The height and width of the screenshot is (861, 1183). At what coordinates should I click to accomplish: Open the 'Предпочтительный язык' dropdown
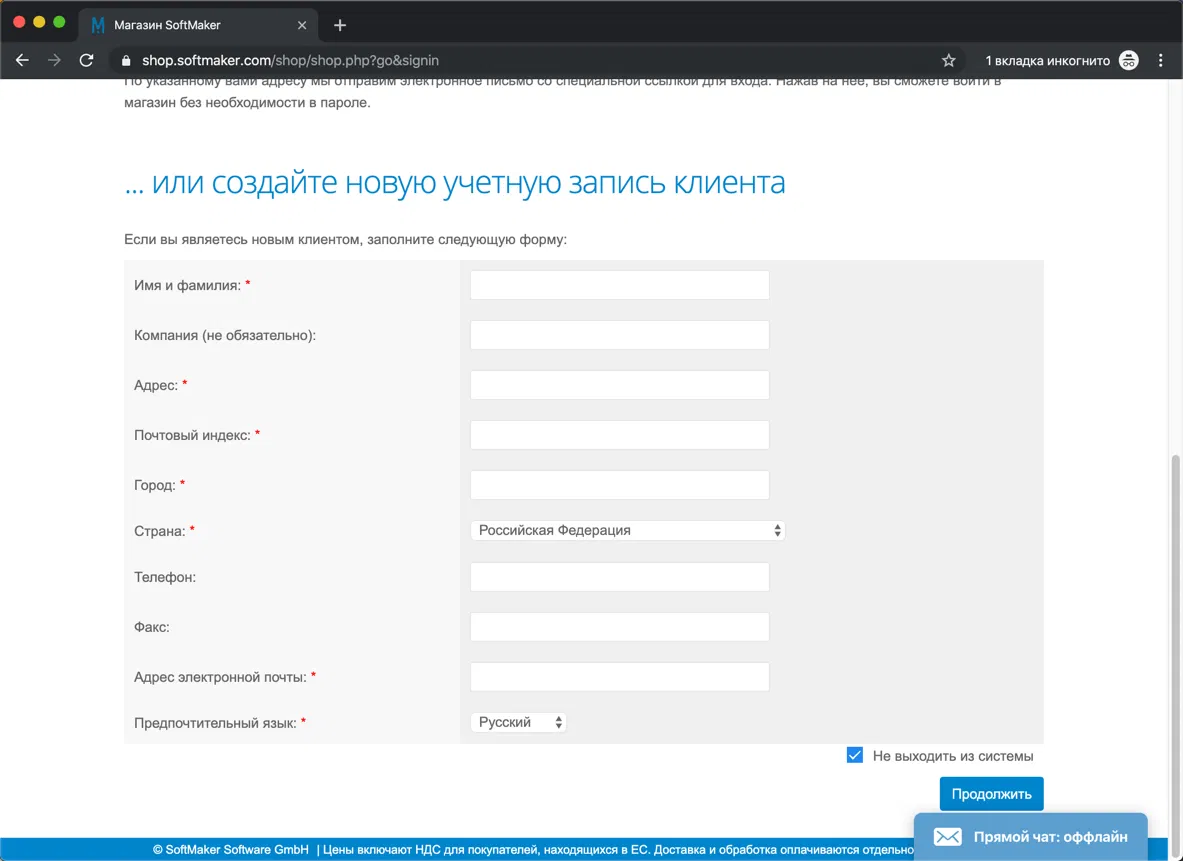pyautogui.click(x=518, y=721)
